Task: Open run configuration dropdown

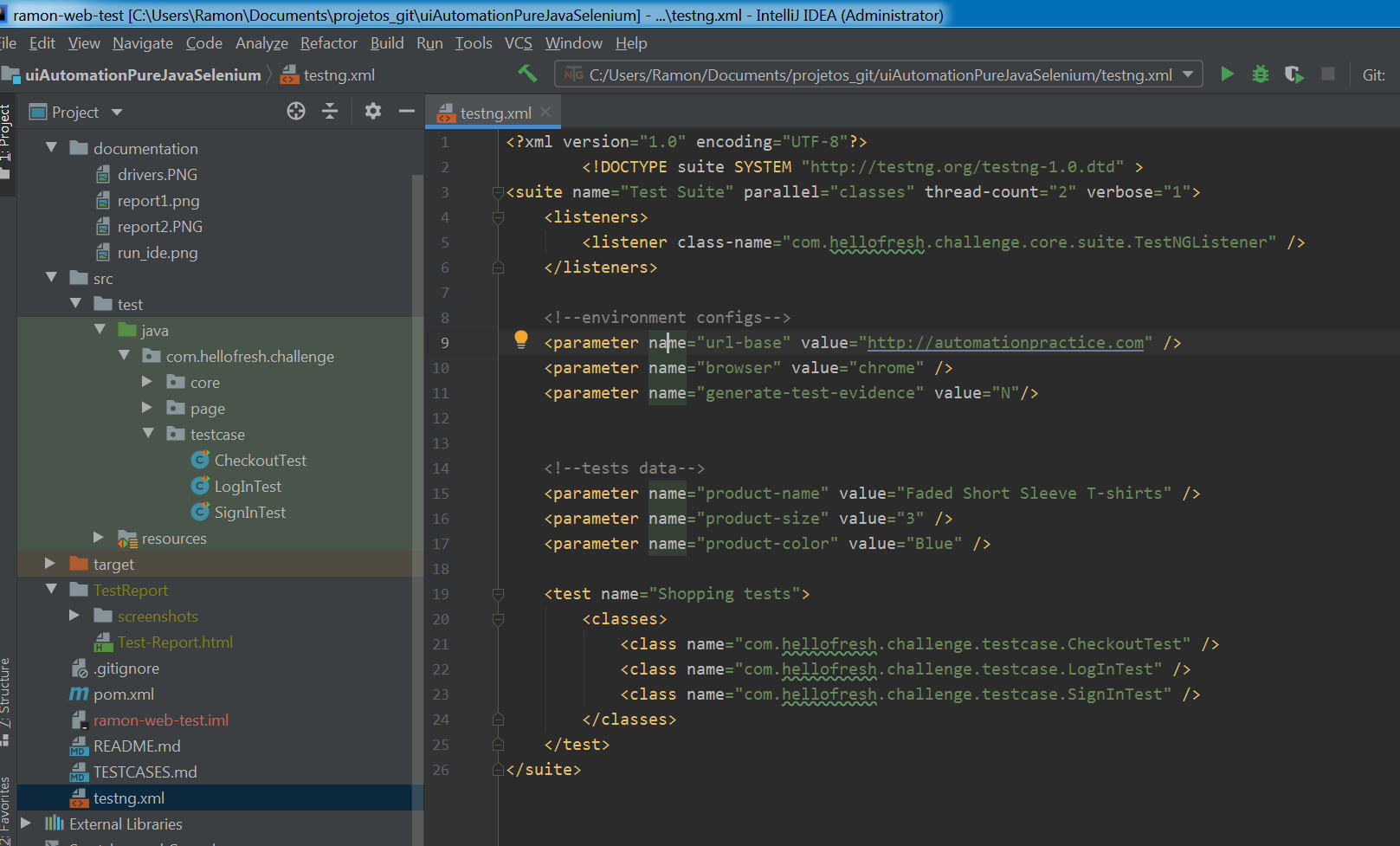Action: click(x=1188, y=74)
